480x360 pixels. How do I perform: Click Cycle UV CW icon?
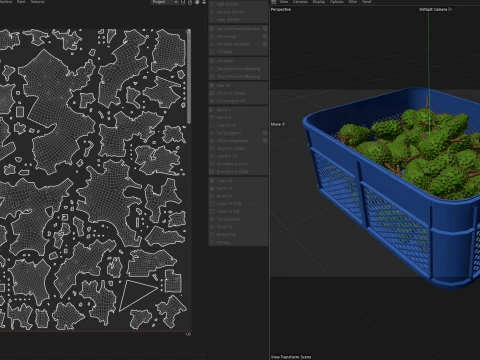(x=212, y=211)
